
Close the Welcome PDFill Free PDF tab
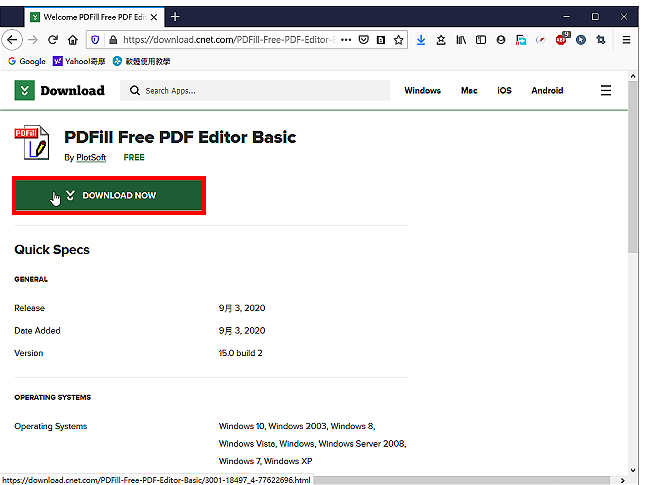tap(154, 17)
